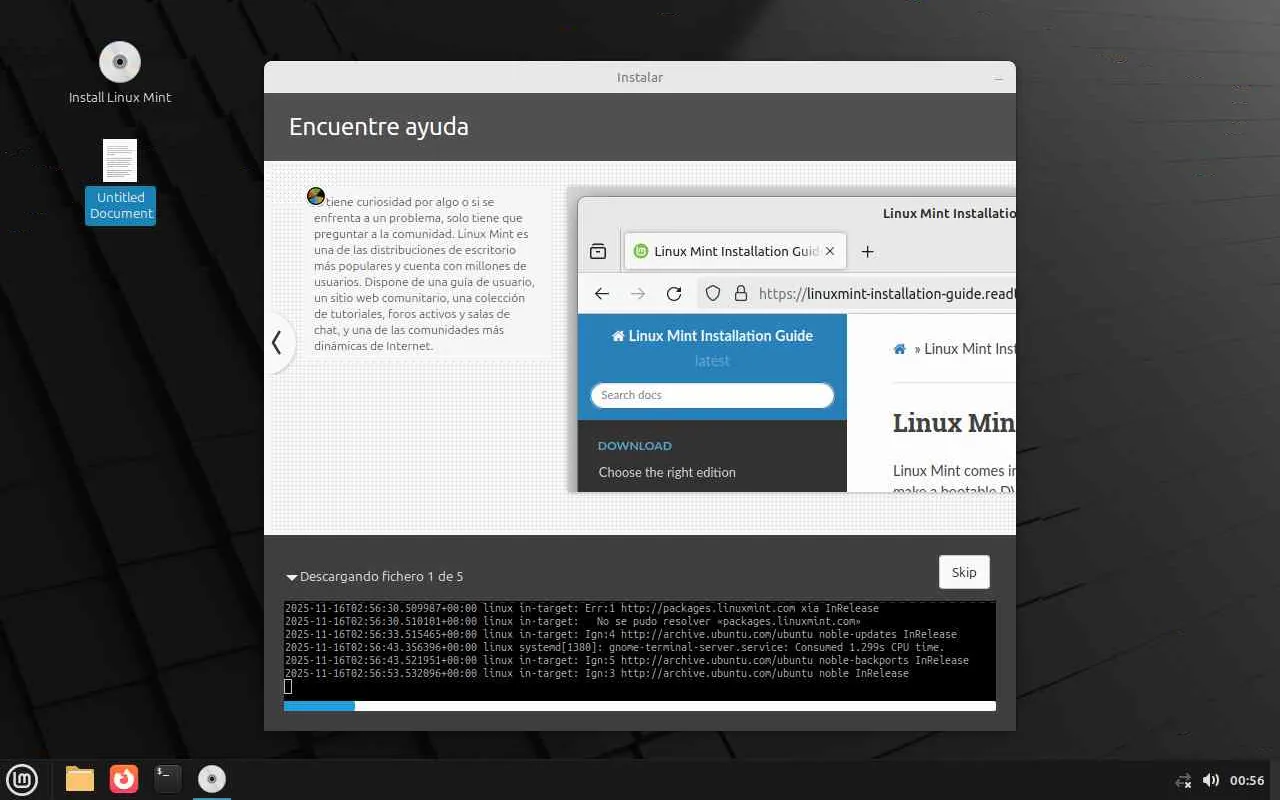This screenshot has width=1280, height=800.
Task: Click the DOWNLOAD section heading in the slideshow
Action: tap(635, 446)
